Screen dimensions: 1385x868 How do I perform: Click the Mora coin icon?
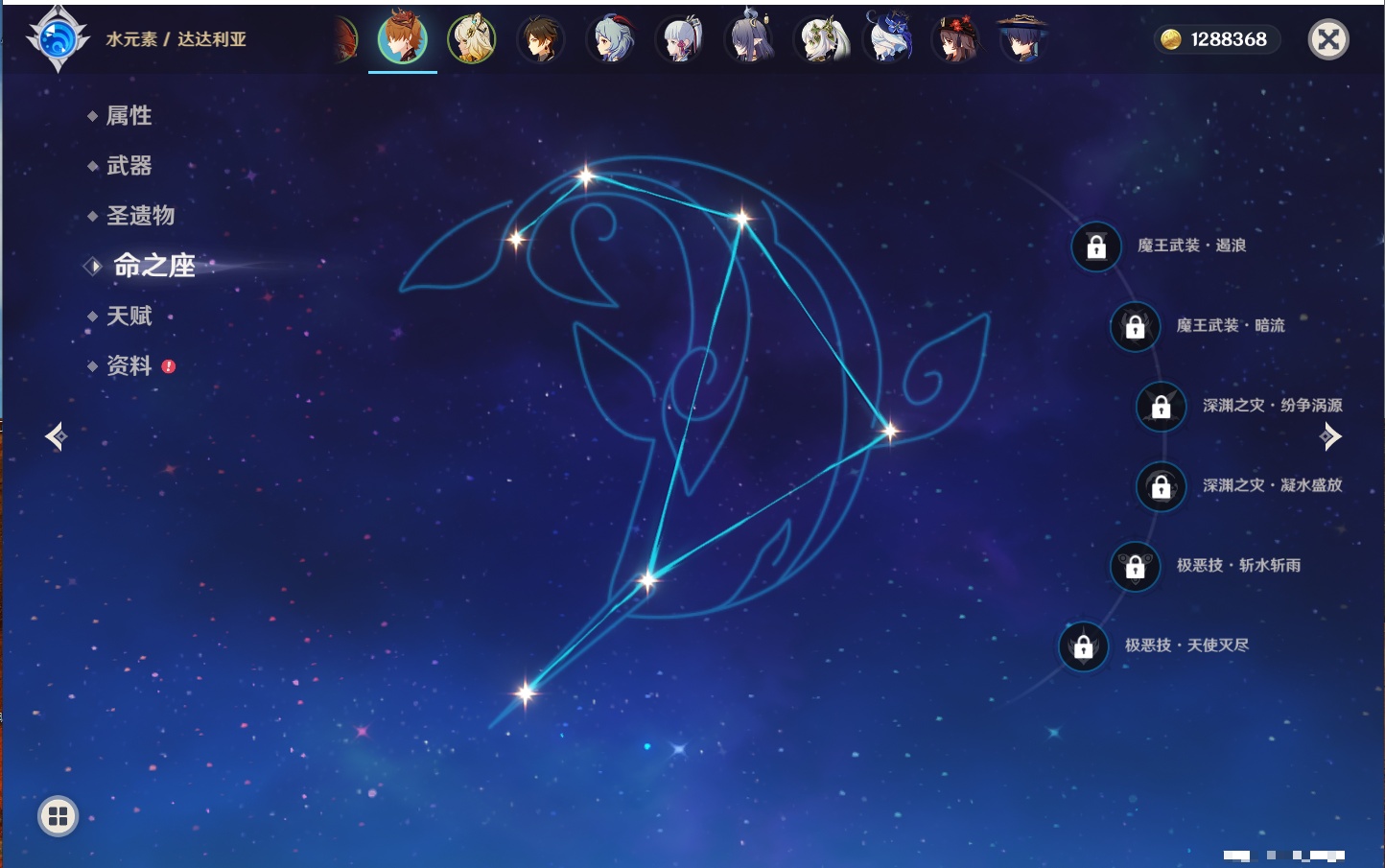tap(1171, 39)
